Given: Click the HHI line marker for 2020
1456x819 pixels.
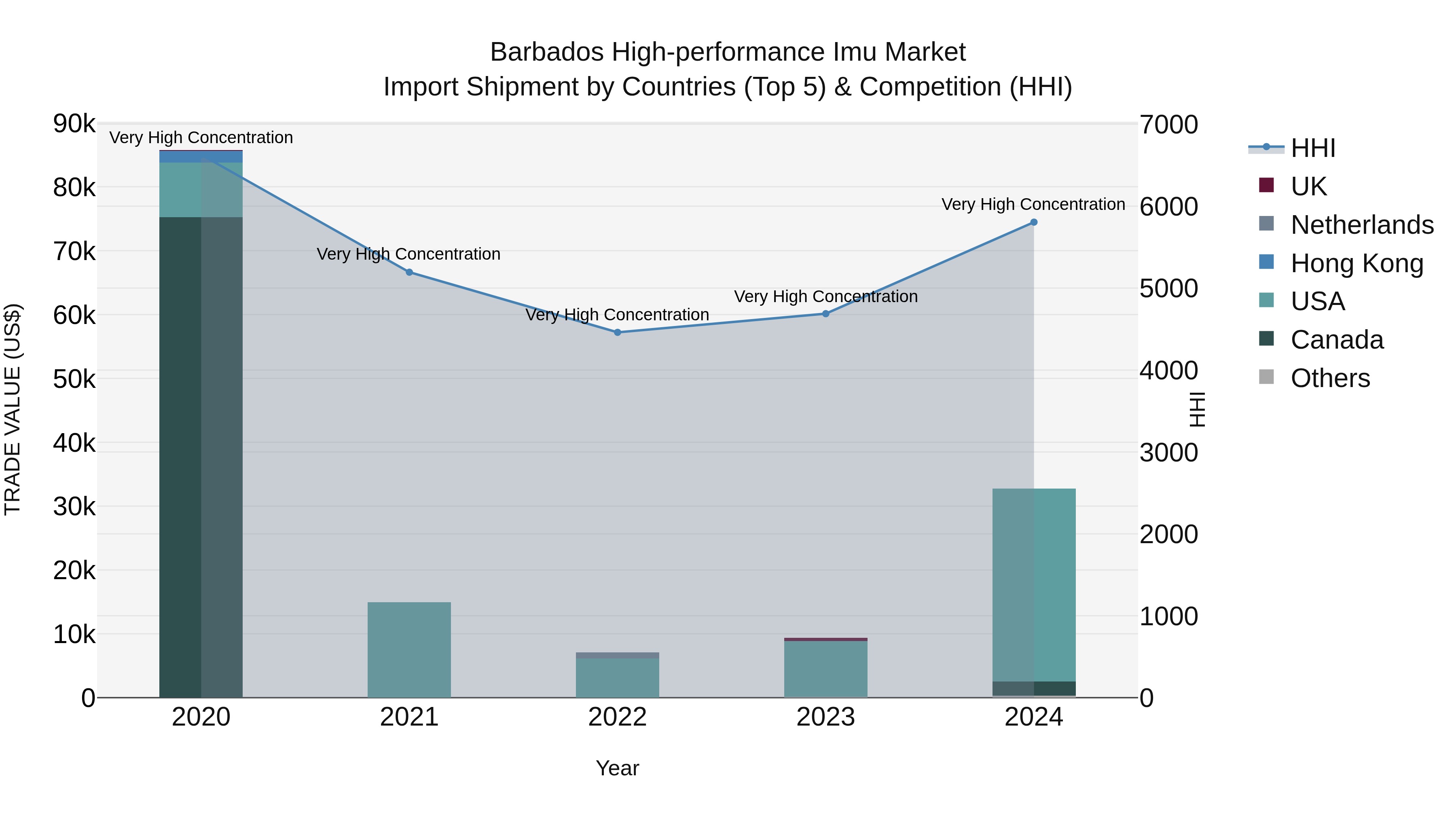Looking at the screenshot, I should pos(201,158).
